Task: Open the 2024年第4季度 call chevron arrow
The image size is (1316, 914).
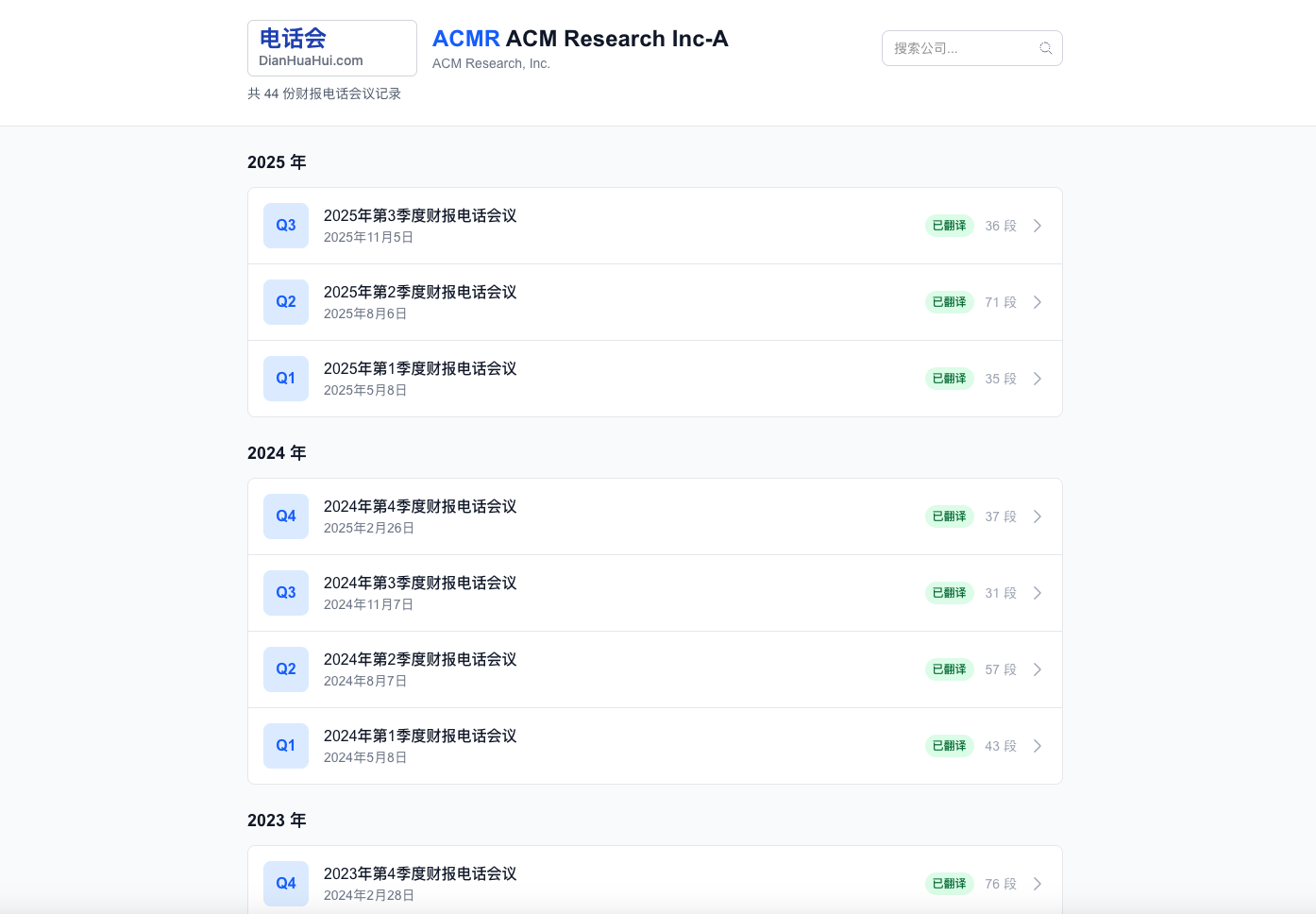Action: (x=1037, y=516)
